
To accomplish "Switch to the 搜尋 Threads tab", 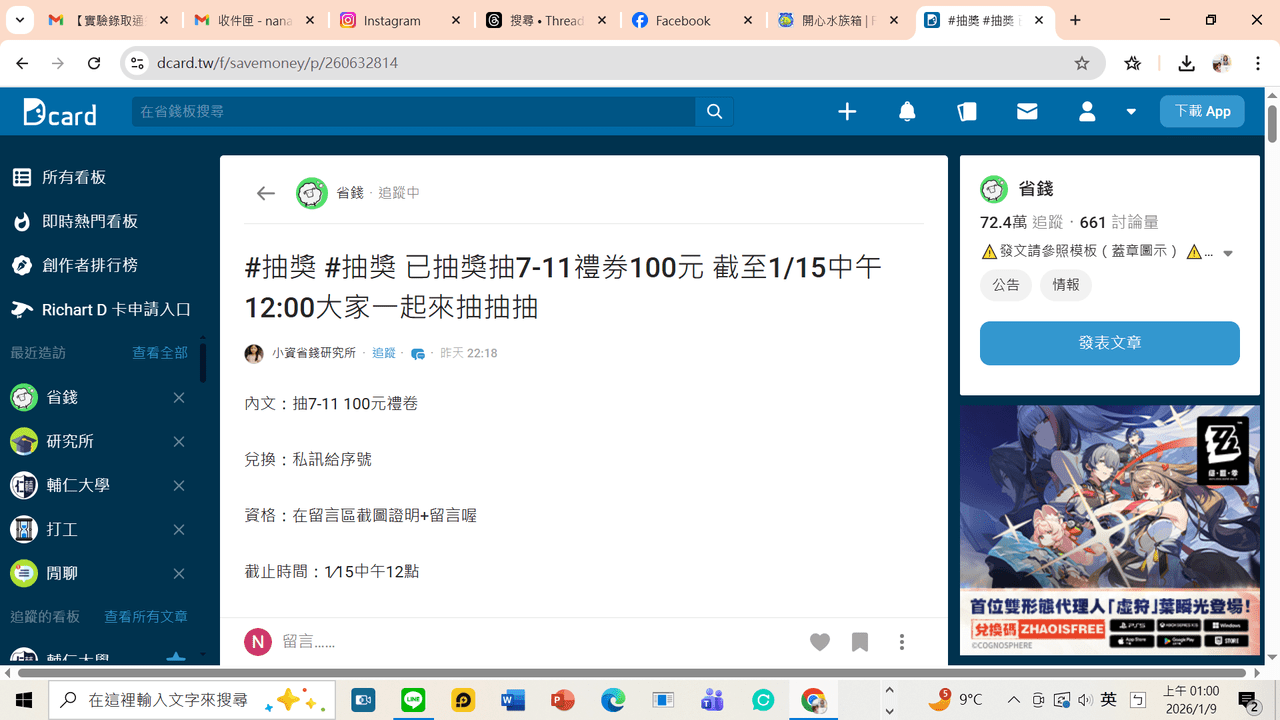I will pos(546,20).
